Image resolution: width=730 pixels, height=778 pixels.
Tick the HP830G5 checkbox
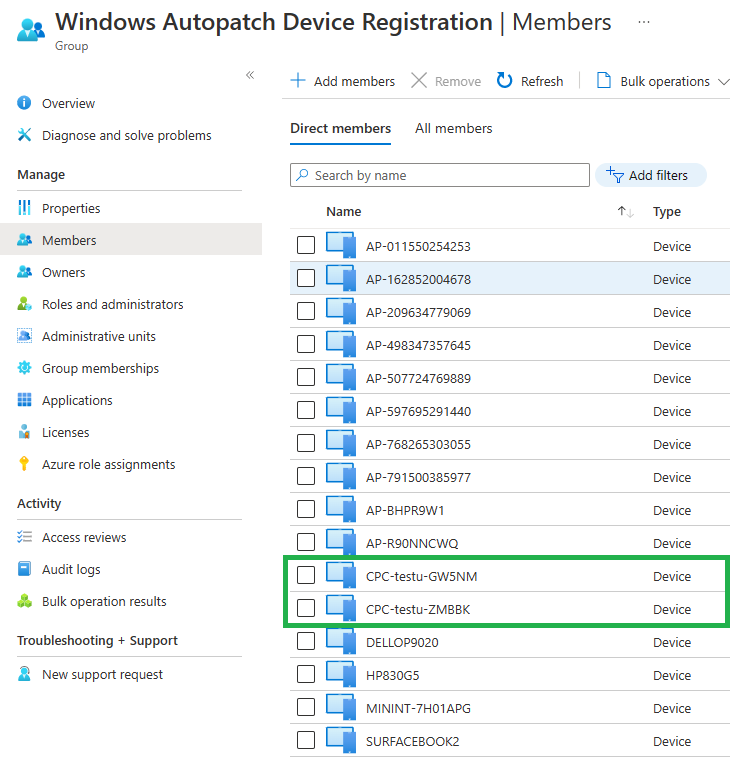click(306, 674)
